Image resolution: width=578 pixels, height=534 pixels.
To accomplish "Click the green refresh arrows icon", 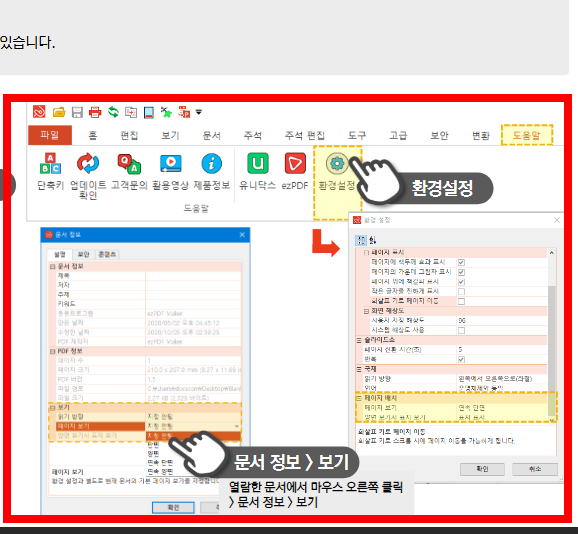I will coord(113,112).
